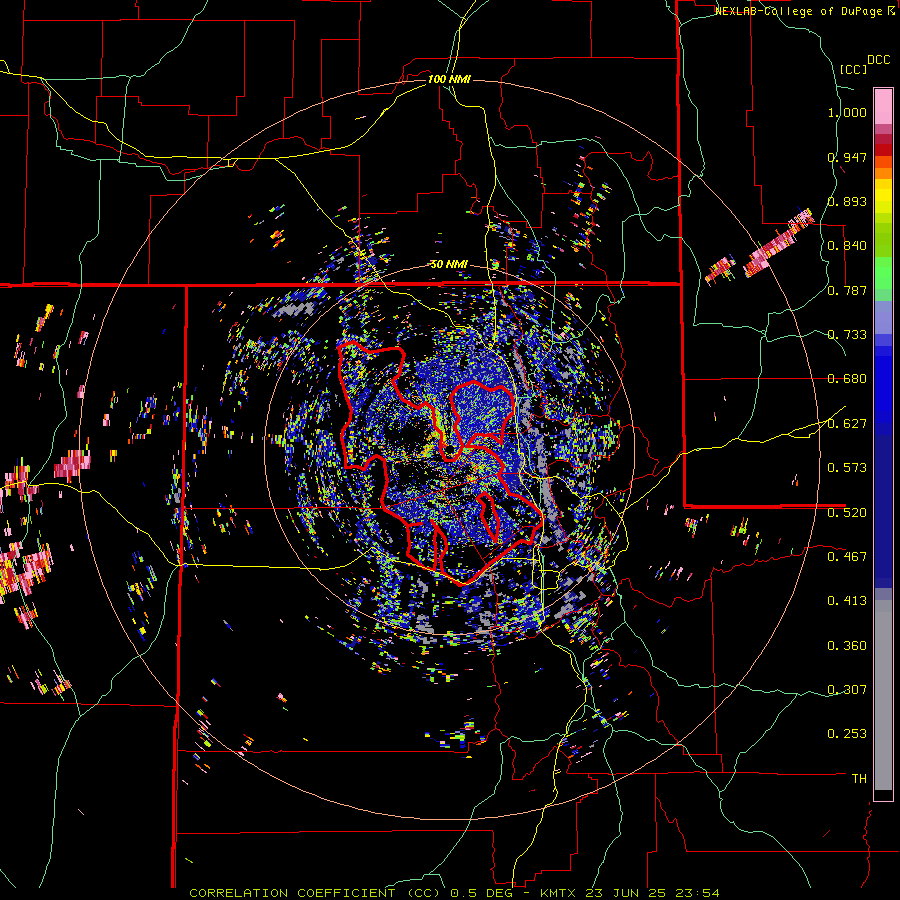Click the 23:54 timestamp in caption
This screenshot has width=900, height=900.
click(x=699, y=893)
